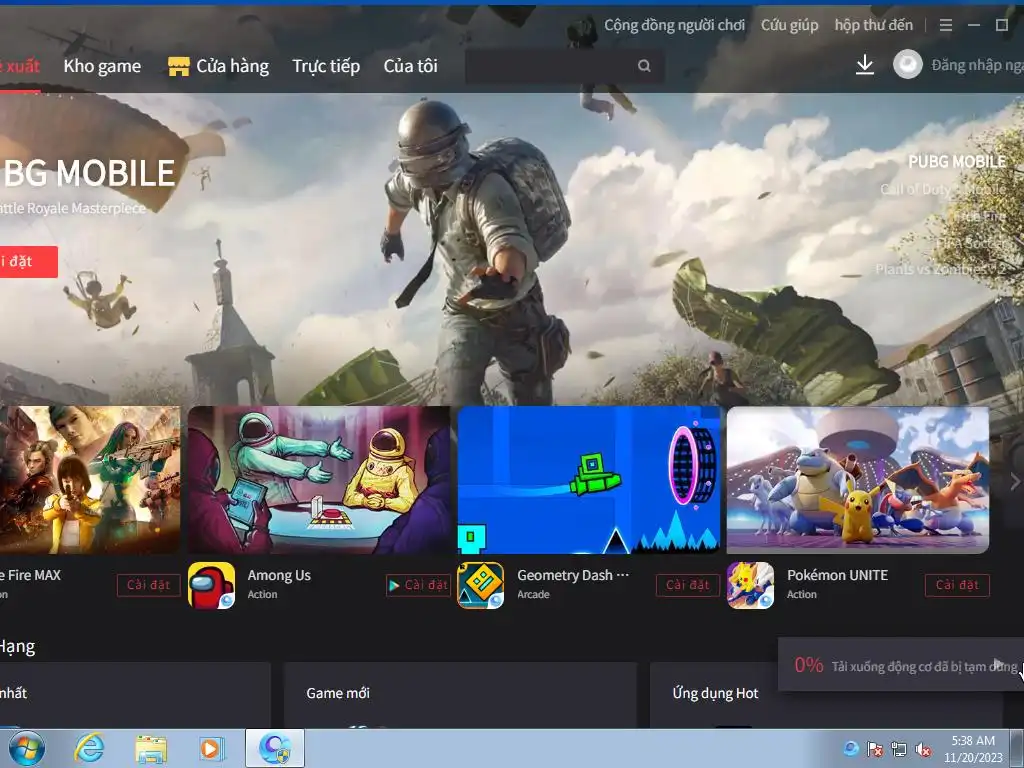1024x768 pixels.
Task: Click the Among Us title text
Action: (279, 575)
